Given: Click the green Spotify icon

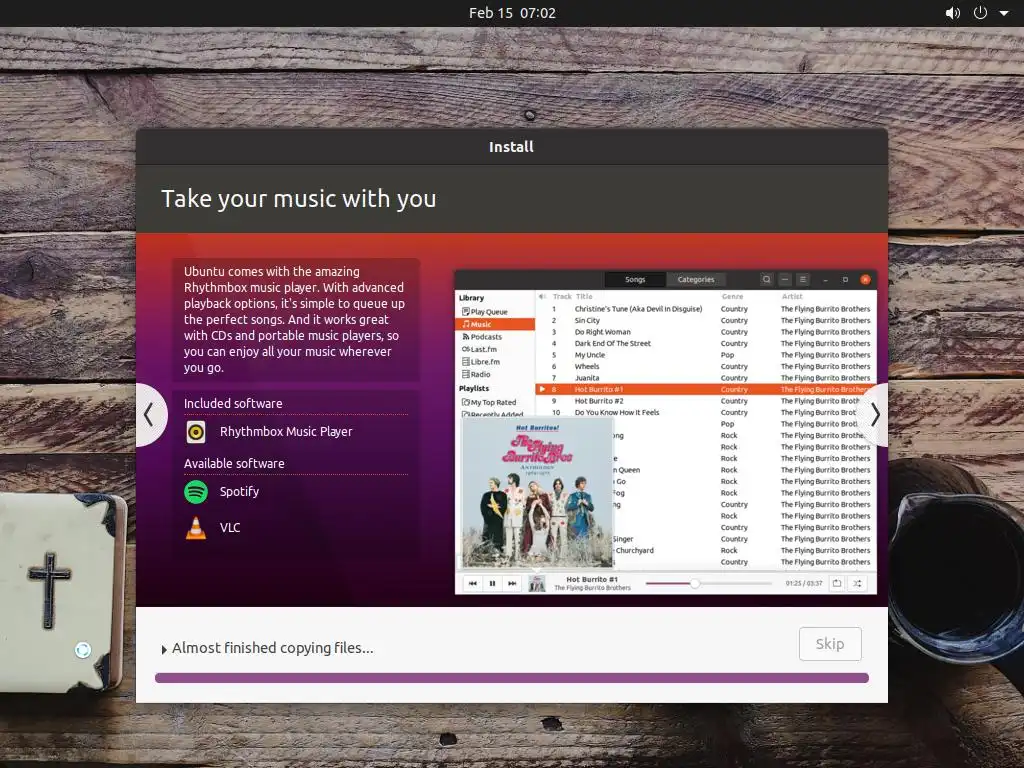Looking at the screenshot, I should 196,492.
